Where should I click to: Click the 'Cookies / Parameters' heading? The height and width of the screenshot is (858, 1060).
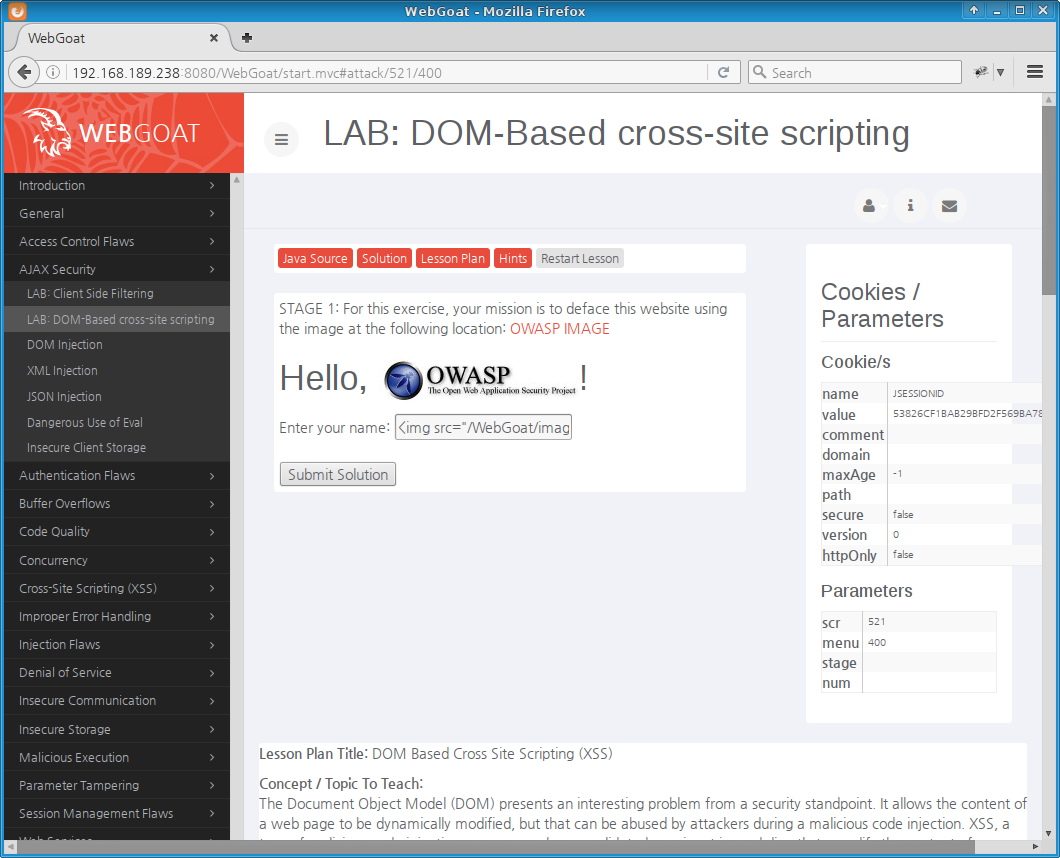[x=882, y=305]
